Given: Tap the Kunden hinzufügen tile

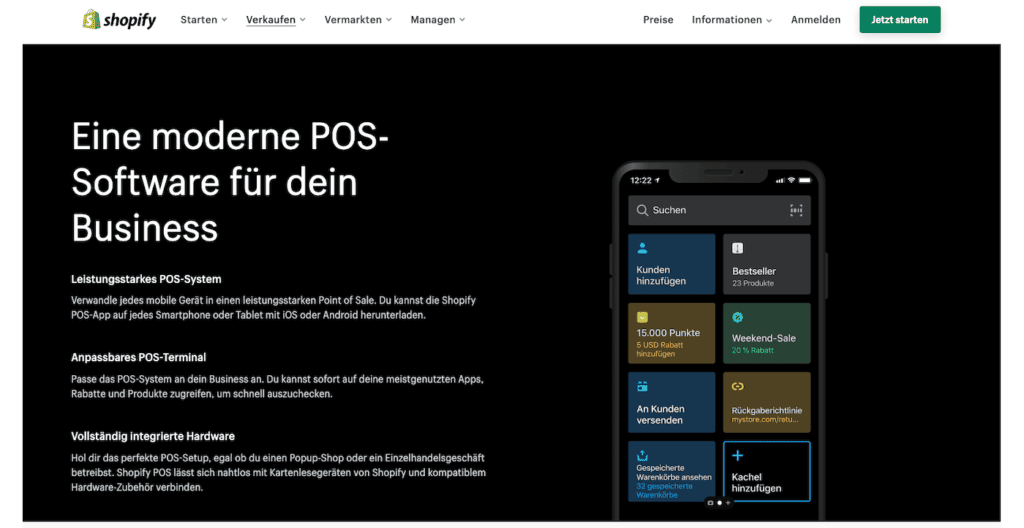Looking at the screenshot, I should [671, 264].
